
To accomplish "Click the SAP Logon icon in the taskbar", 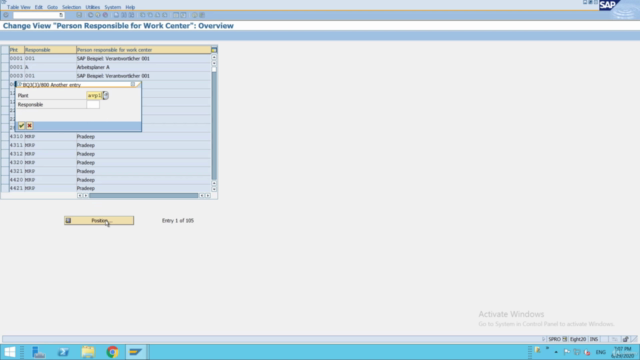I will (x=136, y=352).
